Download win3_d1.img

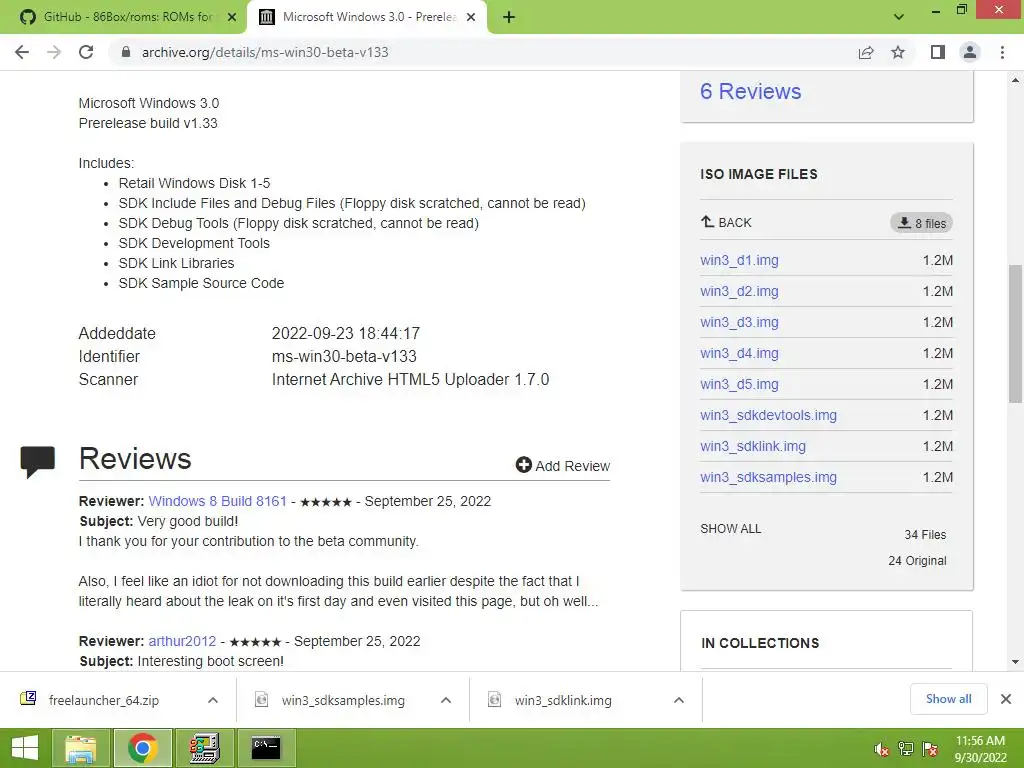coord(739,260)
